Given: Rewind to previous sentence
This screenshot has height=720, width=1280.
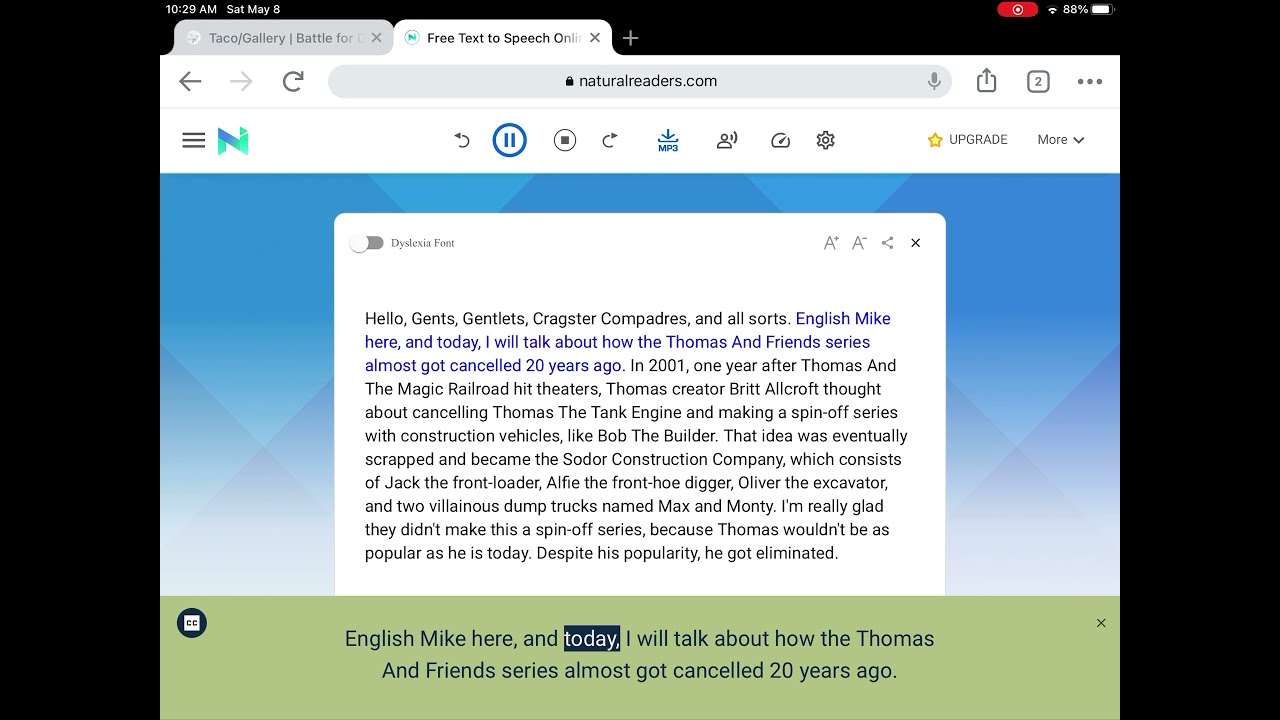Looking at the screenshot, I should (x=462, y=140).
